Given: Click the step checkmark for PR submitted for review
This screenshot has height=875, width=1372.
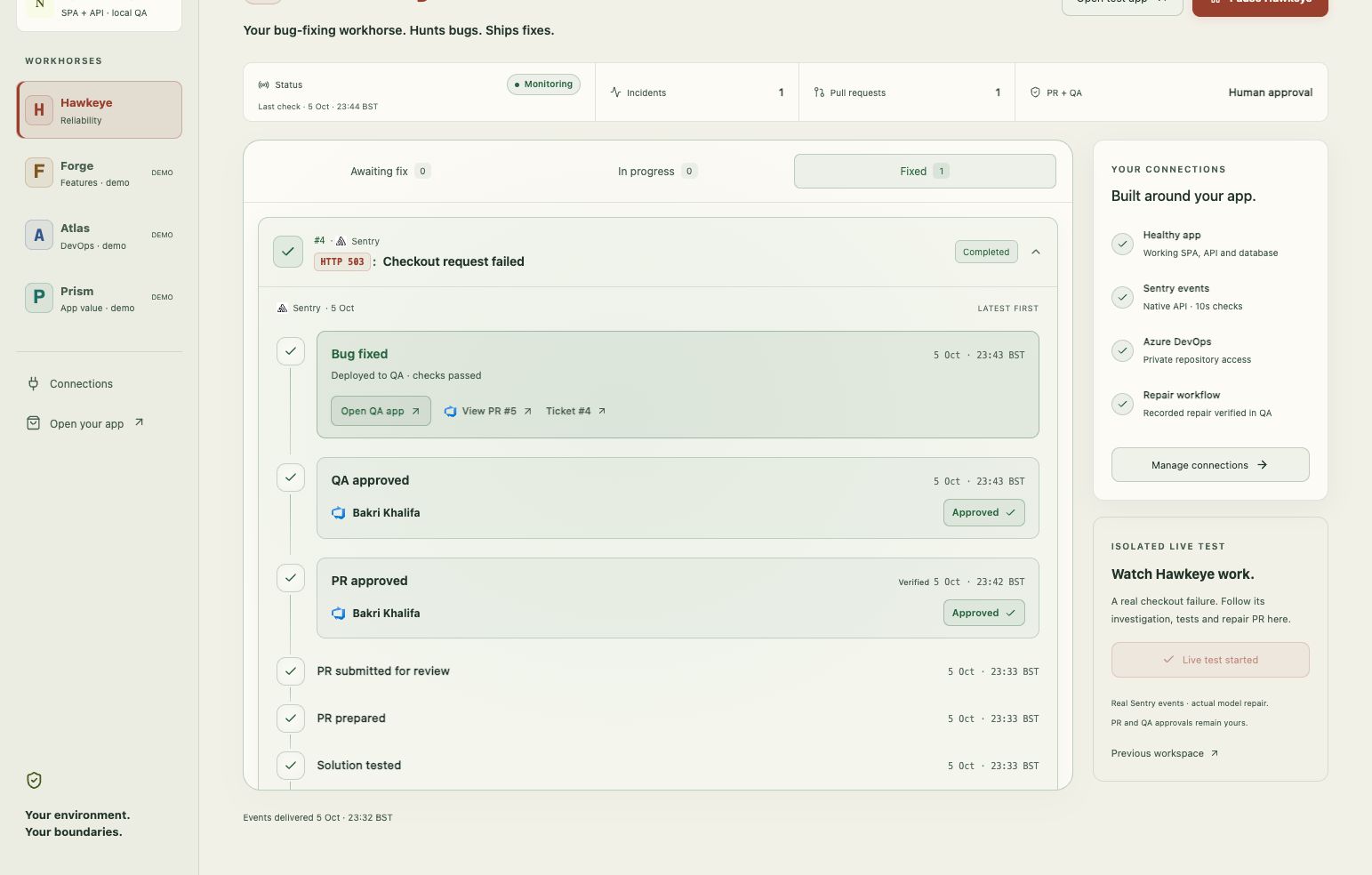Looking at the screenshot, I should click(291, 671).
